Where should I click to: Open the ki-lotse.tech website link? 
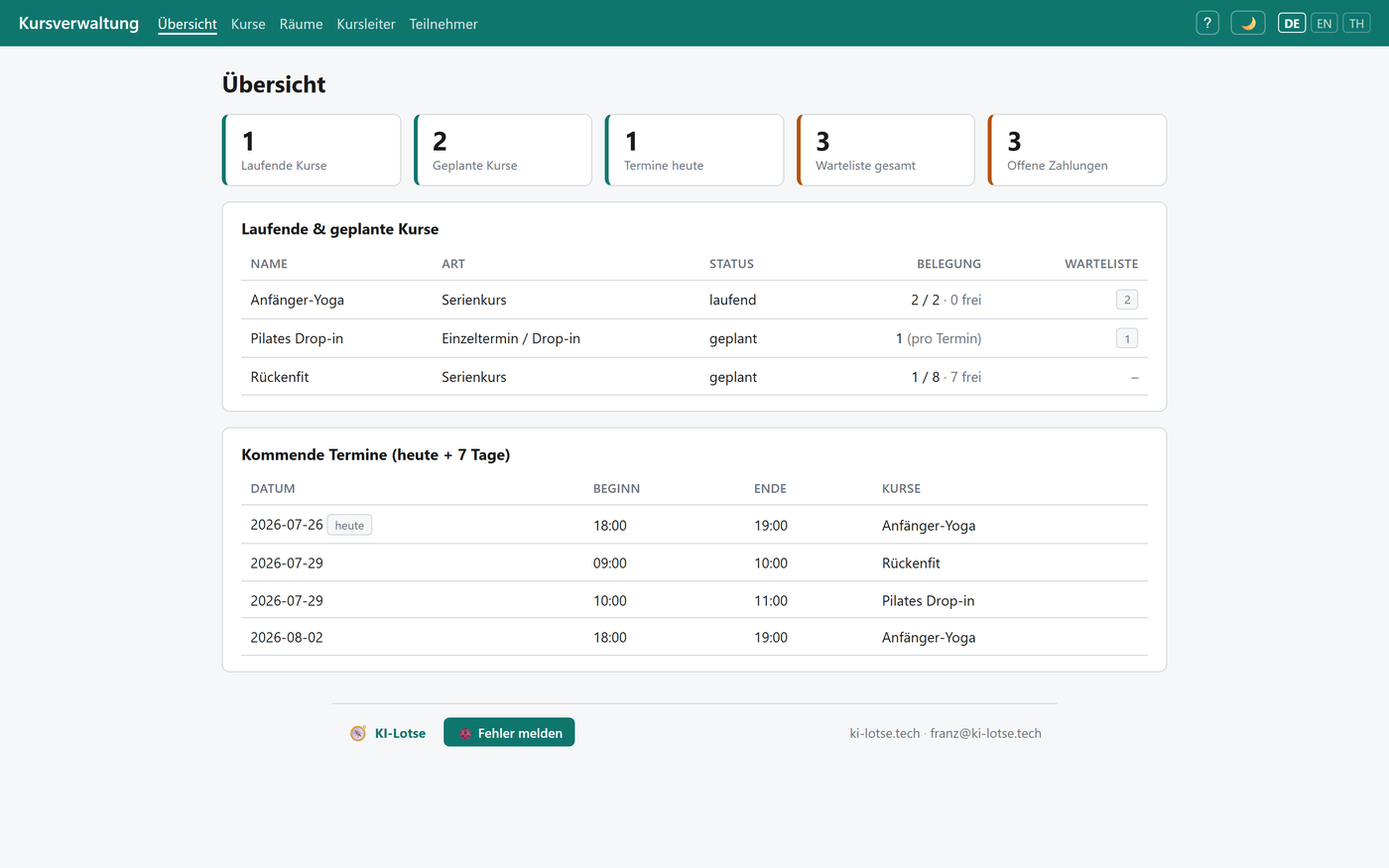[x=885, y=733]
